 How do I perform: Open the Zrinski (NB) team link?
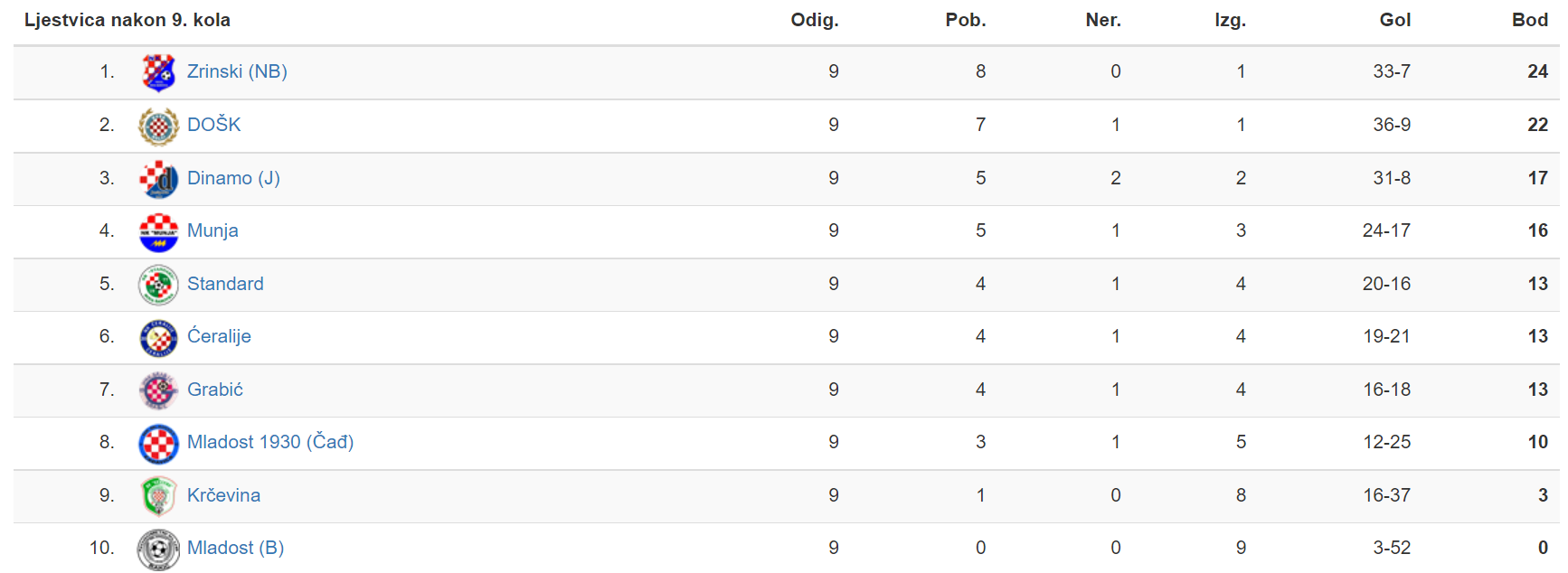(237, 71)
